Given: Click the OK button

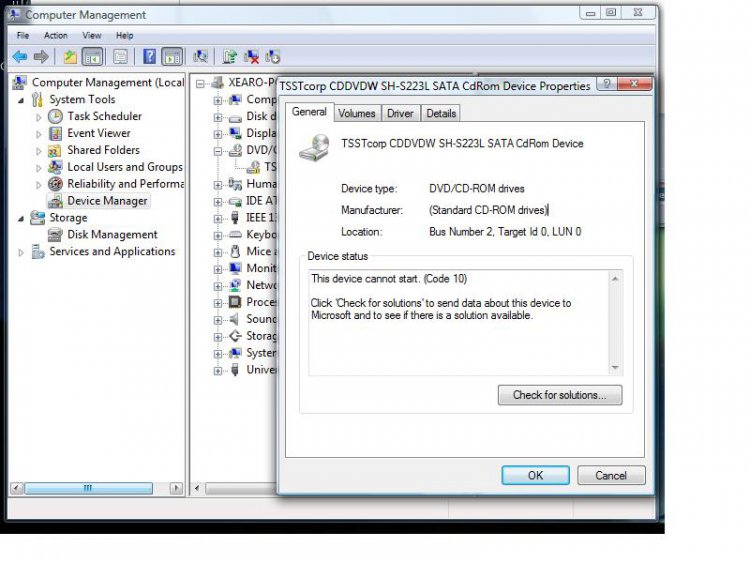Looking at the screenshot, I should 535,475.
